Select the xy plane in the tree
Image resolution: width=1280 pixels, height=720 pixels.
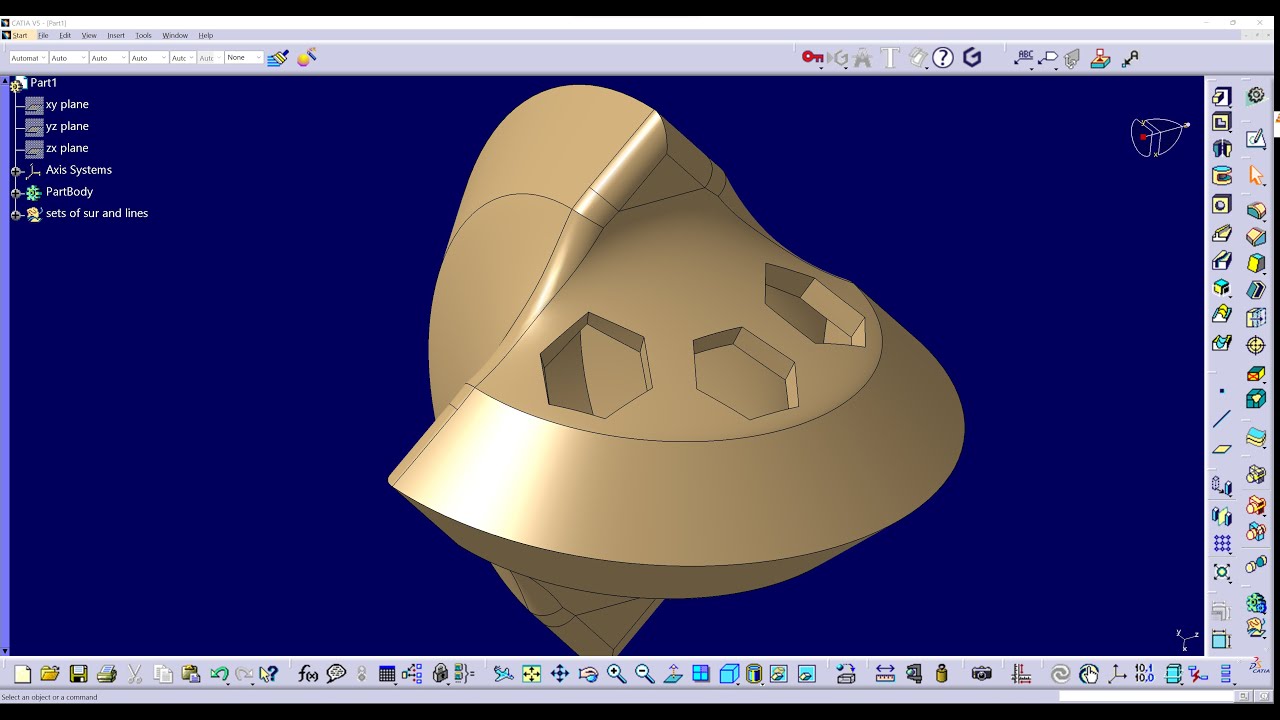pyautogui.click(x=67, y=104)
